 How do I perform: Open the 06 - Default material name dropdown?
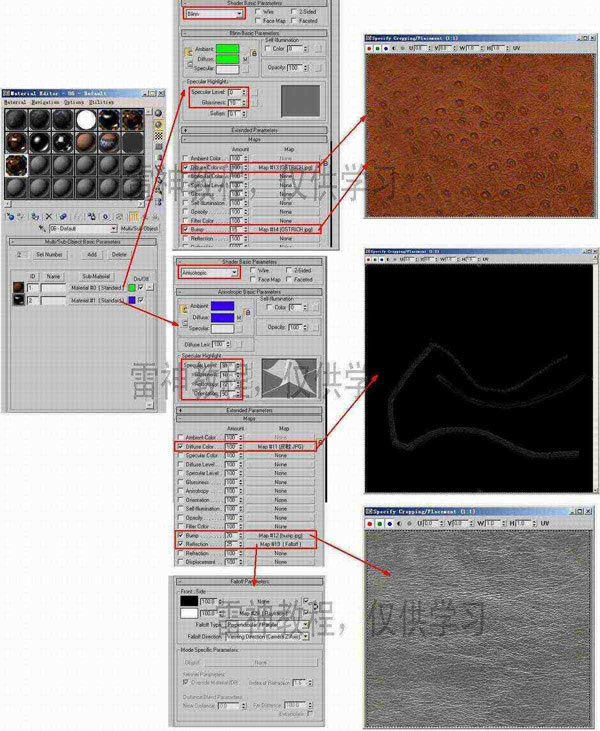(x=84, y=229)
